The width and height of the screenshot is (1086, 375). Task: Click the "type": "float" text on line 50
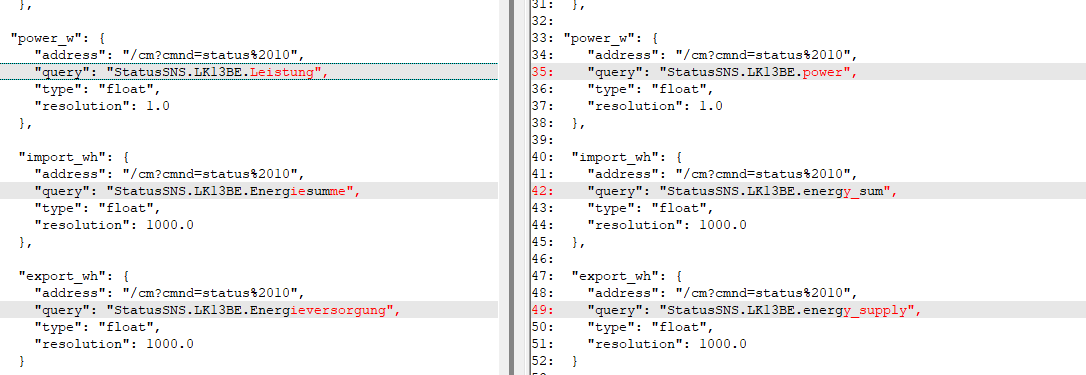(x=650, y=327)
